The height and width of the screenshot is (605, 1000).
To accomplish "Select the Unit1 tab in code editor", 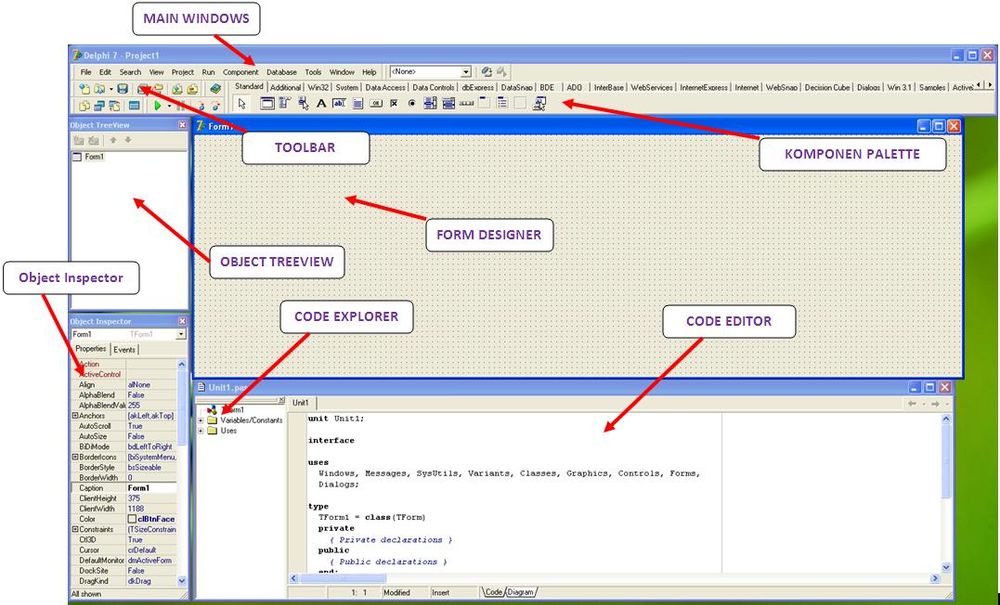I will click(300, 403).
